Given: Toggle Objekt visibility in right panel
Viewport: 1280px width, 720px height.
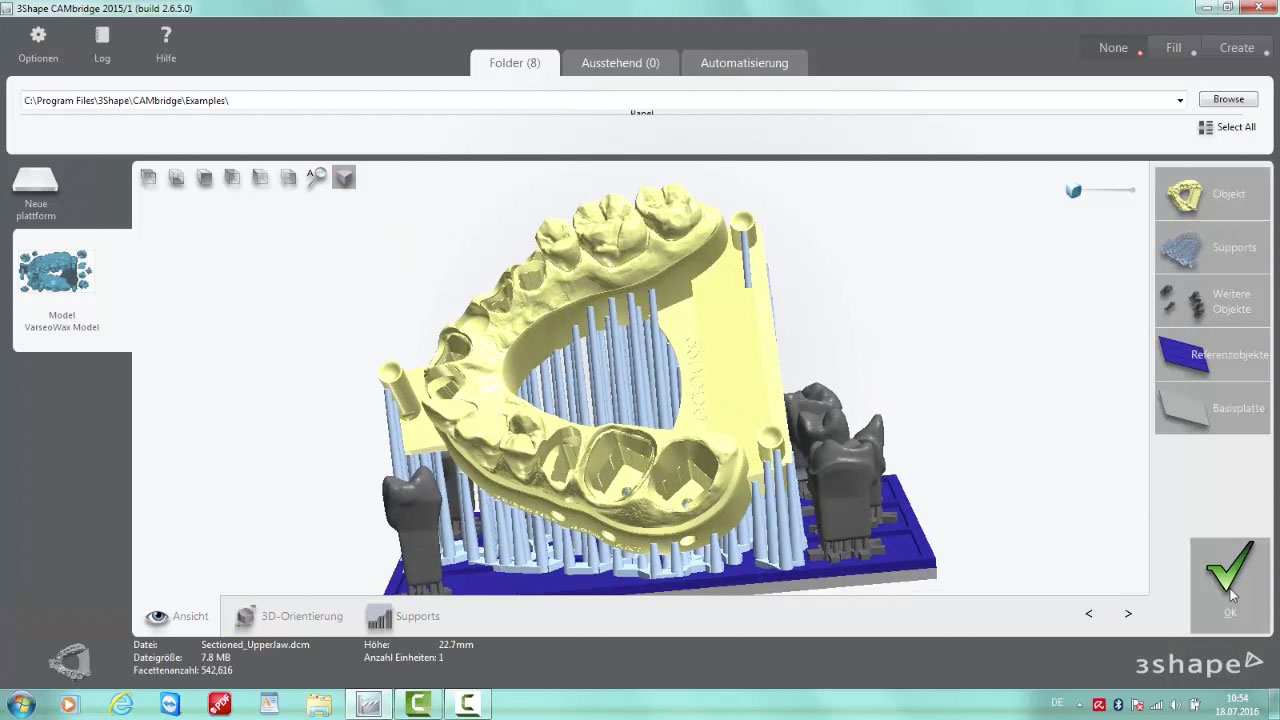Looking at the screenshot, I should [x=1212, y=194].
